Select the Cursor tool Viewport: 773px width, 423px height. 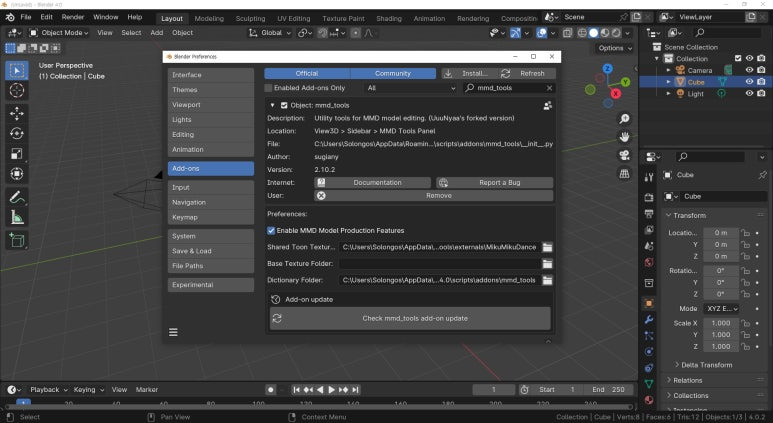(17, 91)
